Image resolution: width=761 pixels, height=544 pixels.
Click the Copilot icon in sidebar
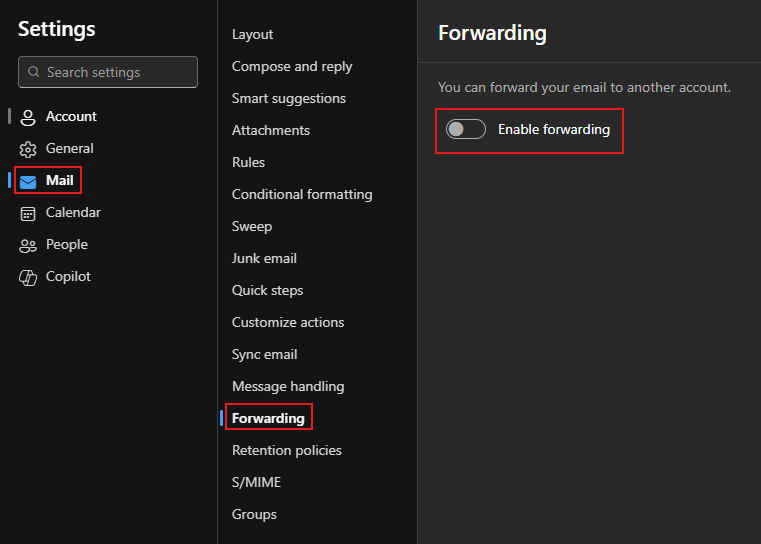(28, 277)
